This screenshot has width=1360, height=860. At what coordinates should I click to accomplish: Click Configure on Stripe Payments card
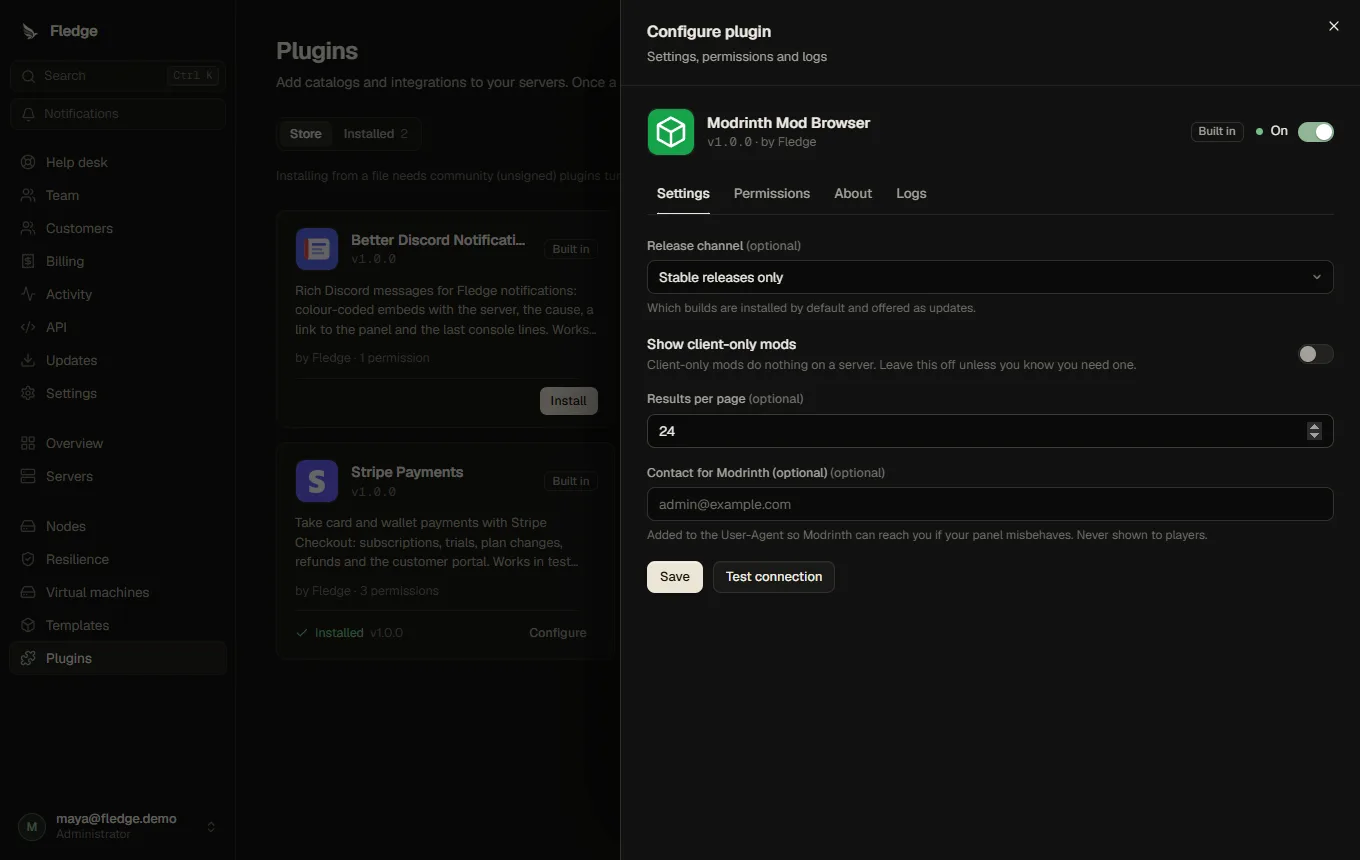tap(558, 633)
